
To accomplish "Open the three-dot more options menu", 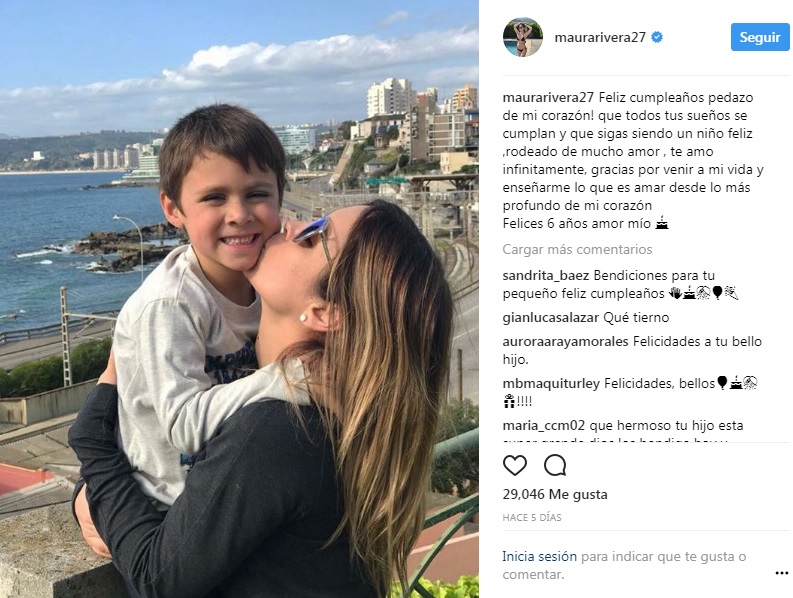I will (781, 573).
